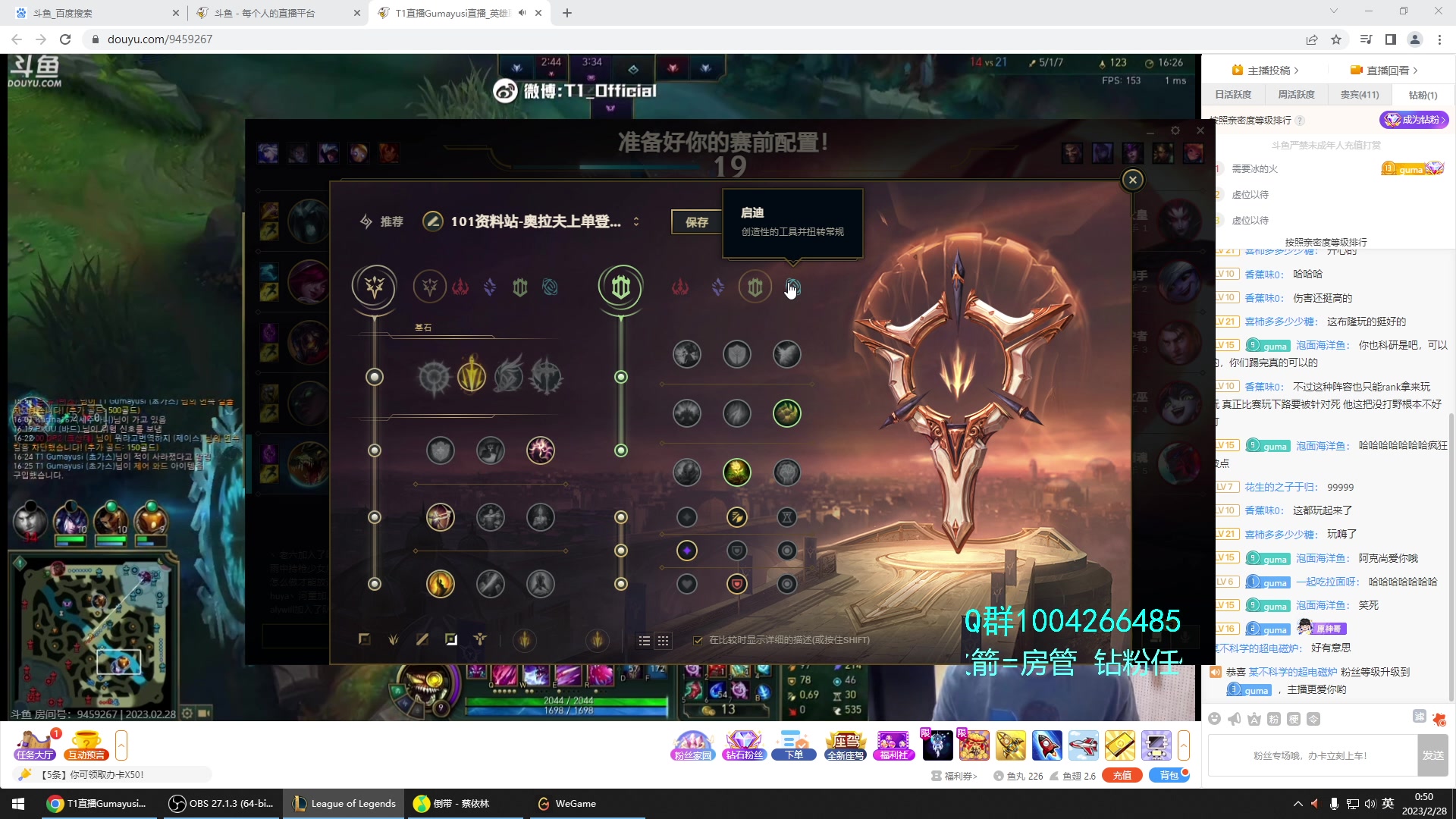Switch to the 斗鱼_百度搜索 browser tab
Viewport: 1456px width, 819px height.
(98, 13)
